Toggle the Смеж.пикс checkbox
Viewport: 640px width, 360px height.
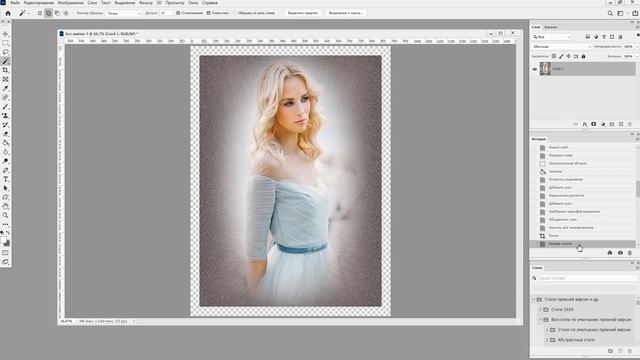(209, 13)
